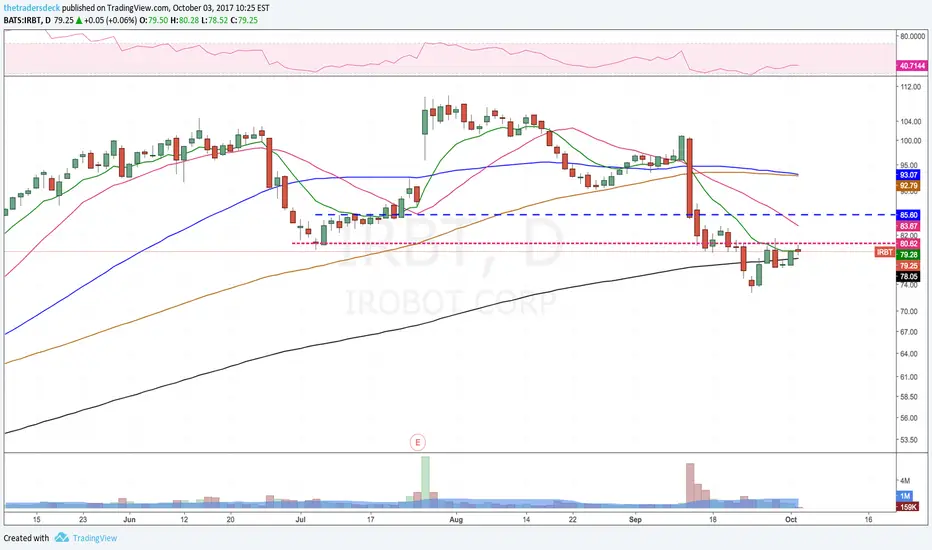Select the blue 93.07 price label
This screenshot has width=932, height=550.
click(x=908, y=175)
